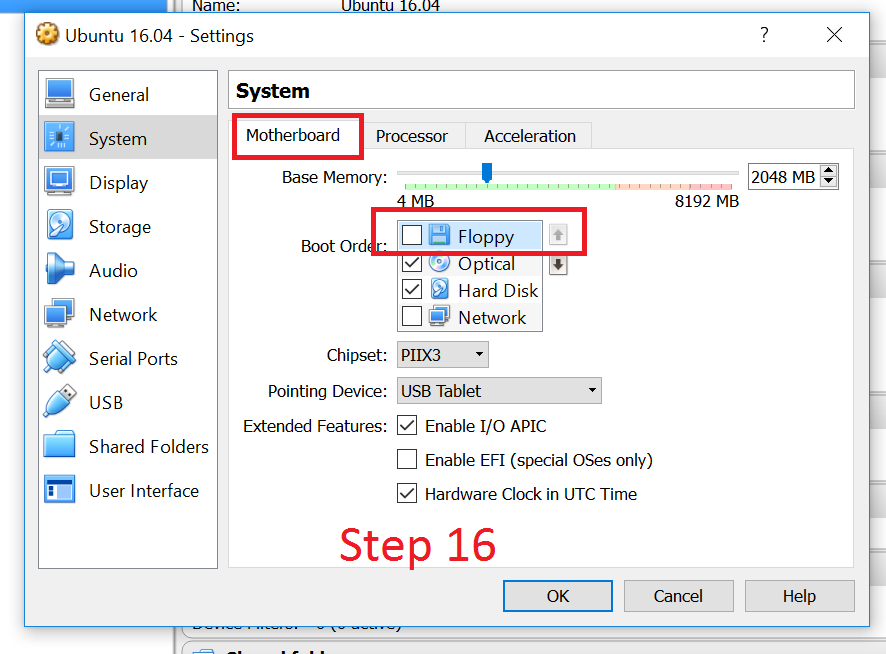The height and width of the screenshot is (654, 886).
Task: Switch to the Processor tab
Action: [x=412, y=136]
